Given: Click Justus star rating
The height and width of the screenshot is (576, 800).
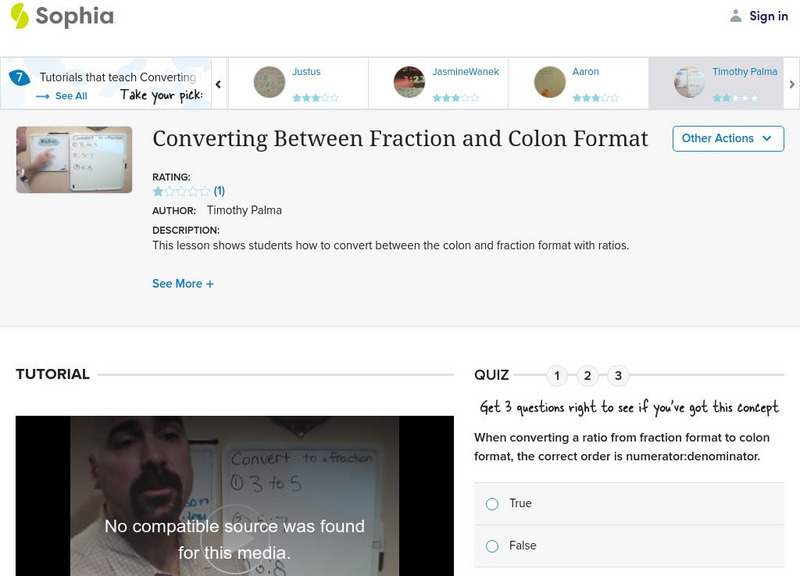Looking at the screenshot, I should [315, 98].
